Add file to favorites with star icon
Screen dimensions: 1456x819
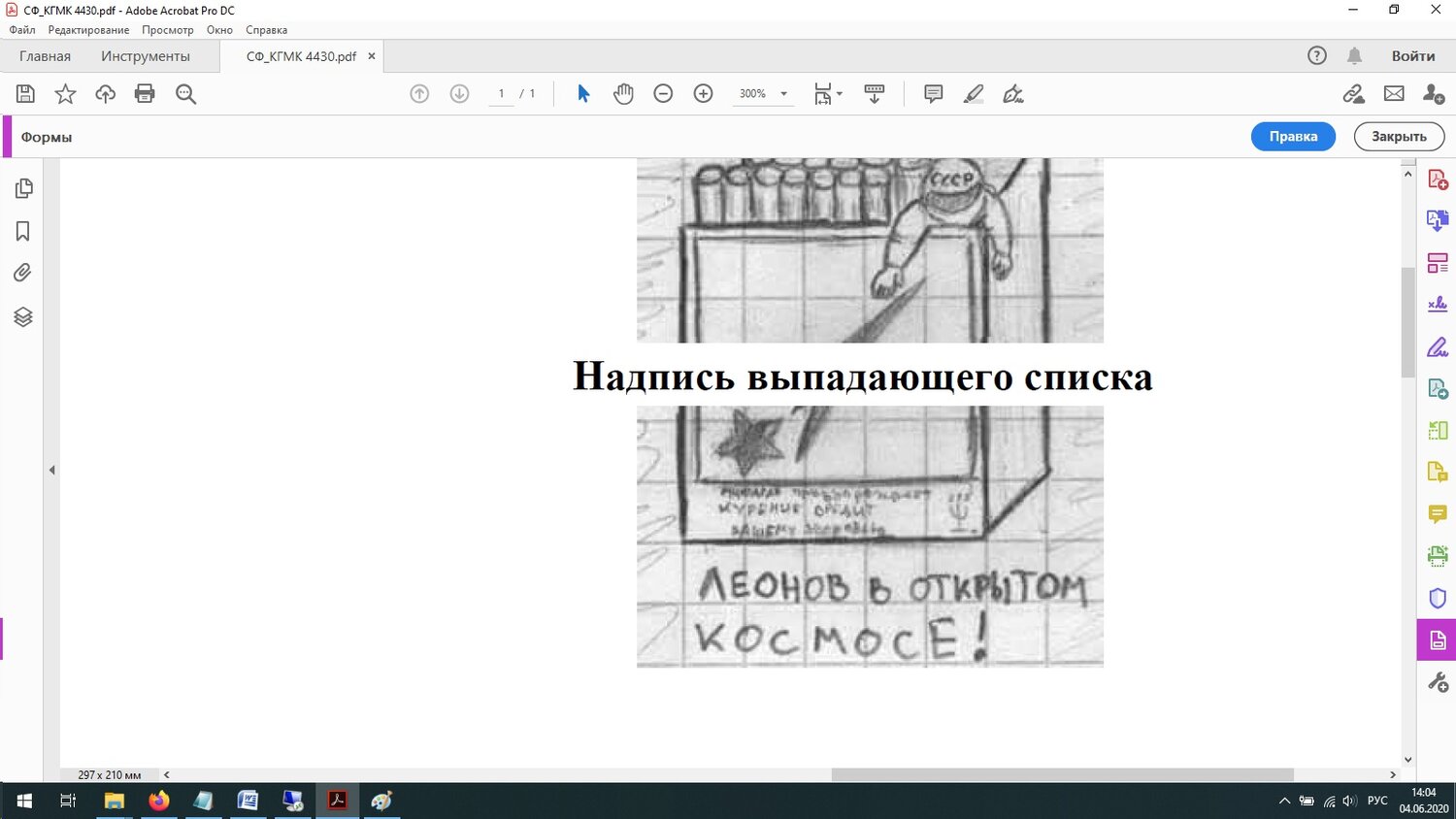pyautogui.click(x=65, y=94)
